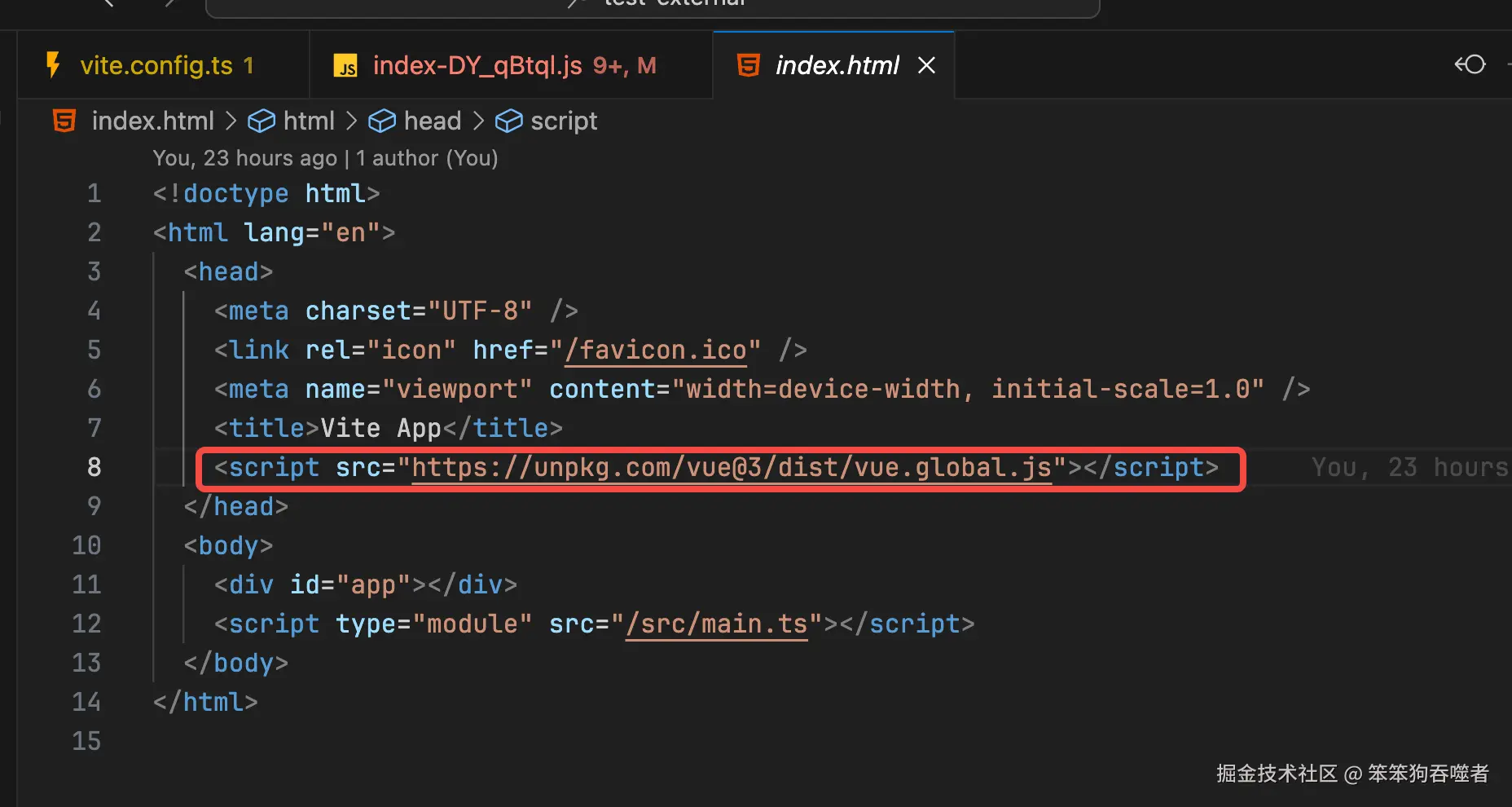
Task: Place cursor on '<!doctype html>' line
Action: pos(266,194)
